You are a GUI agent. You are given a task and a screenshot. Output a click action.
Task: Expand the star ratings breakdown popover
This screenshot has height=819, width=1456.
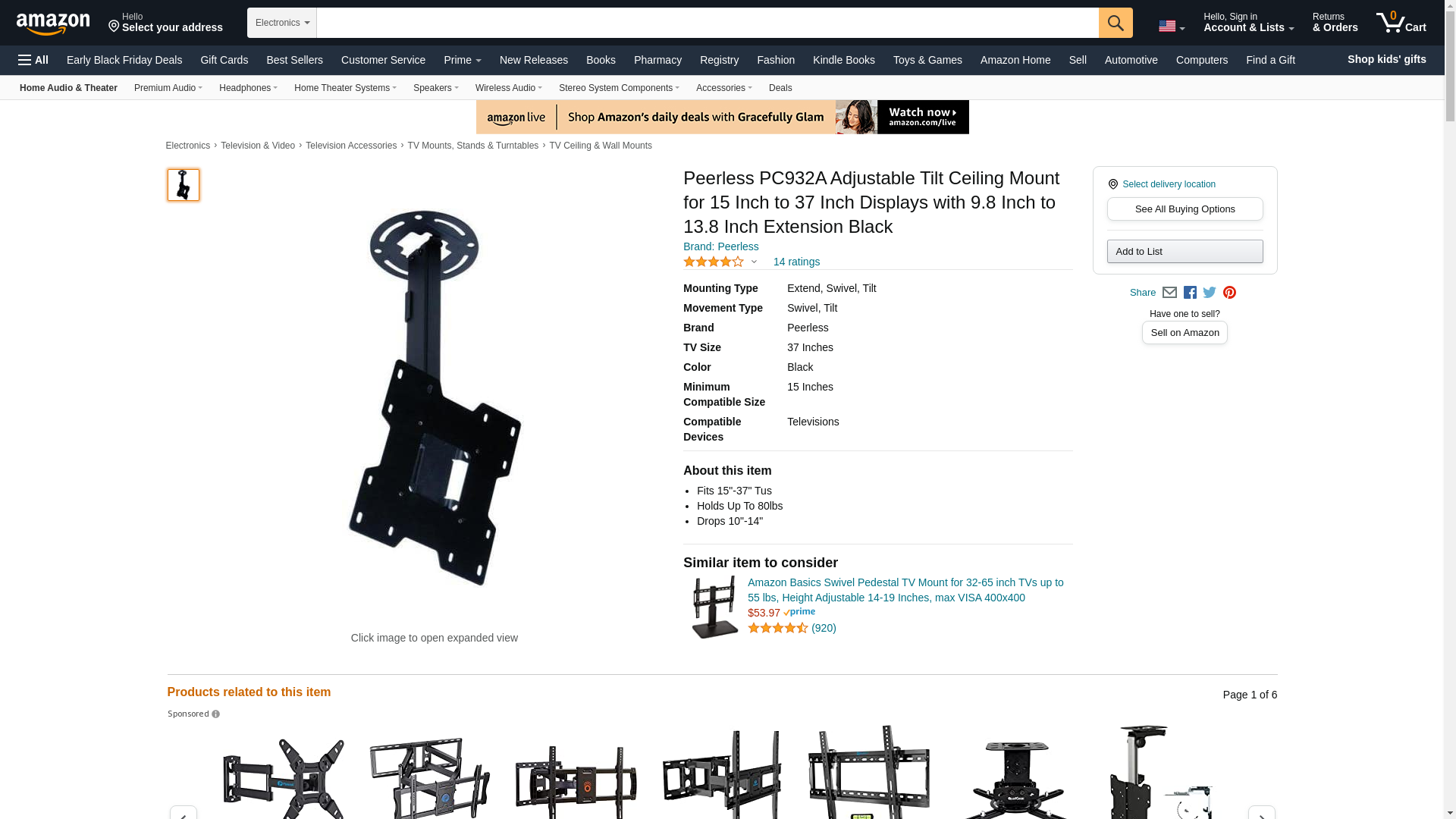click(720, 262)
